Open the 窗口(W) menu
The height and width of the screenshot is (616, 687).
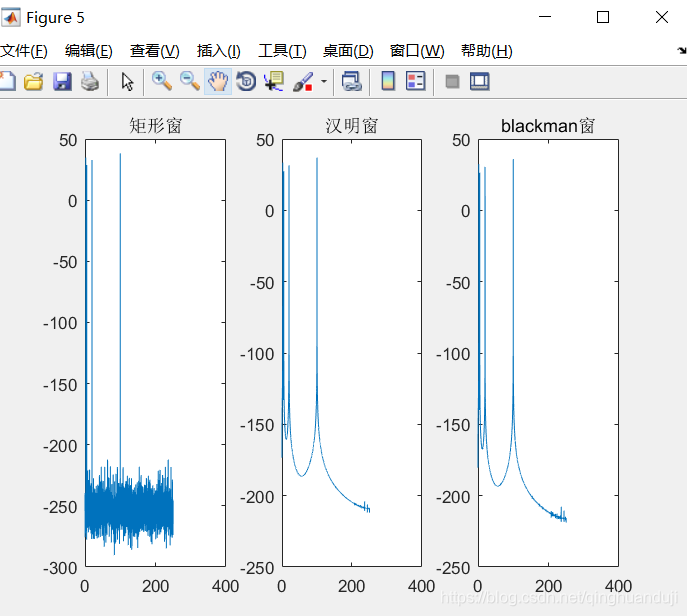pos(417,51)
